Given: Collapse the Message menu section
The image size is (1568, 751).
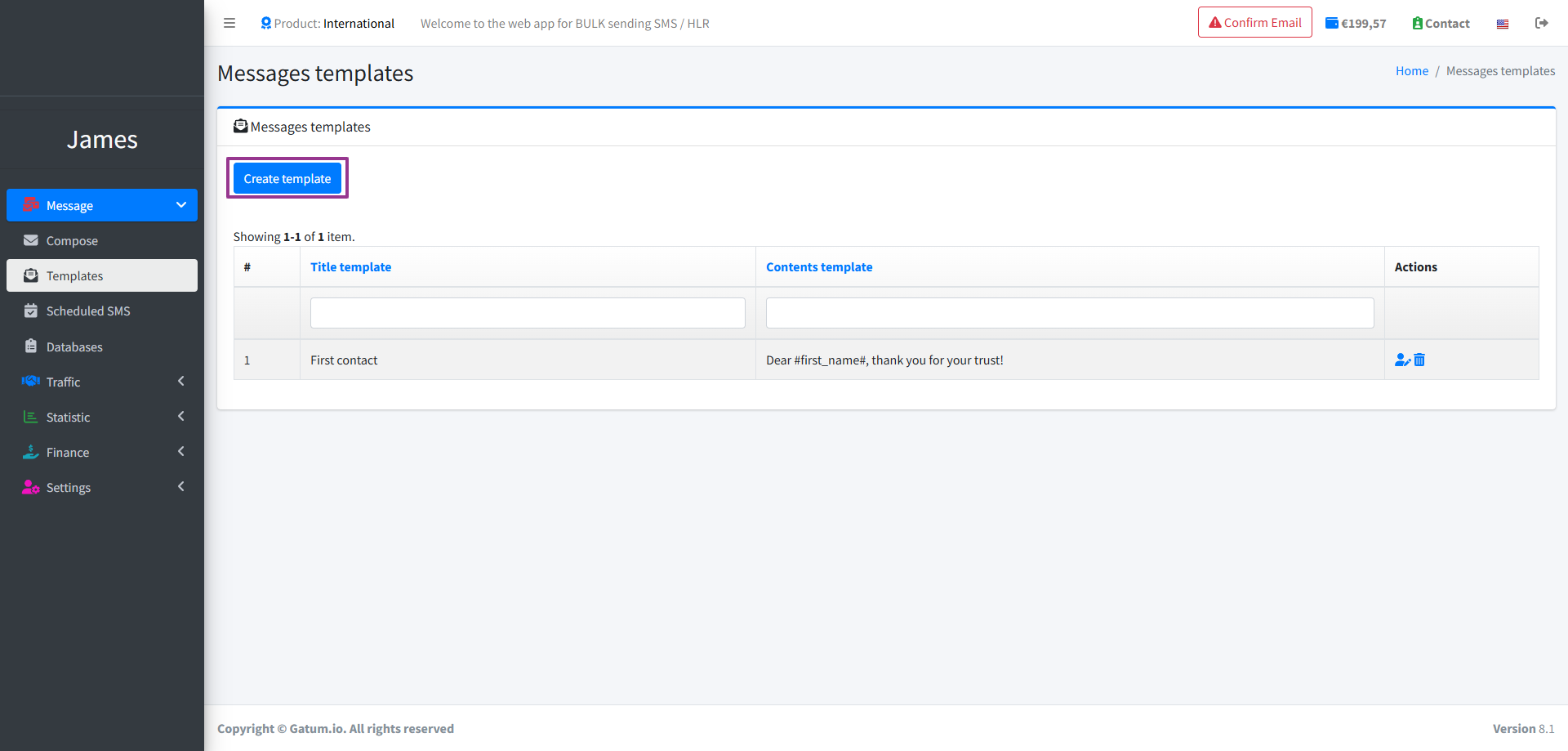Looking at the screenshot, I should [x=102, y=205].
